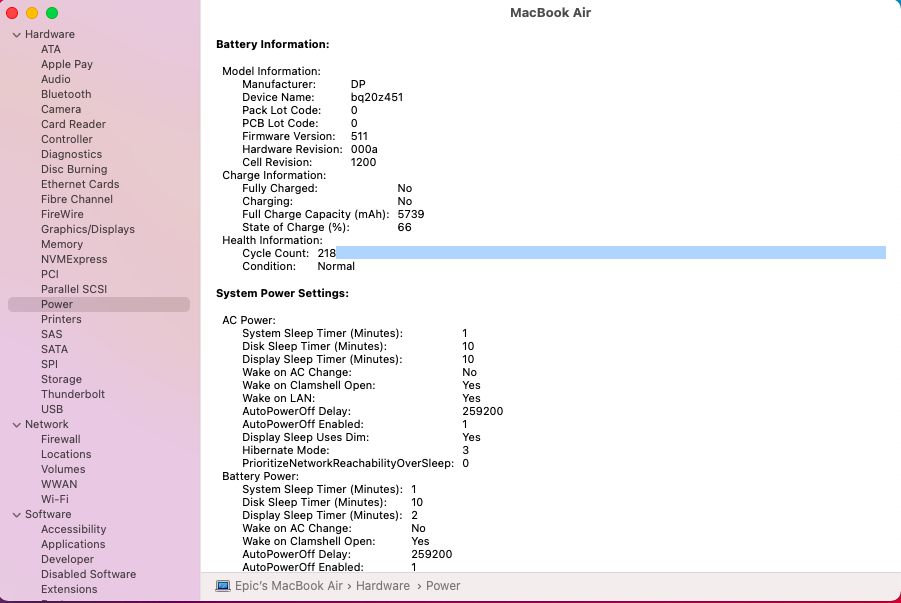The image size is (901, 603).
Task: Select Bluetooth in the sidebar
Action: pos(66,94)
